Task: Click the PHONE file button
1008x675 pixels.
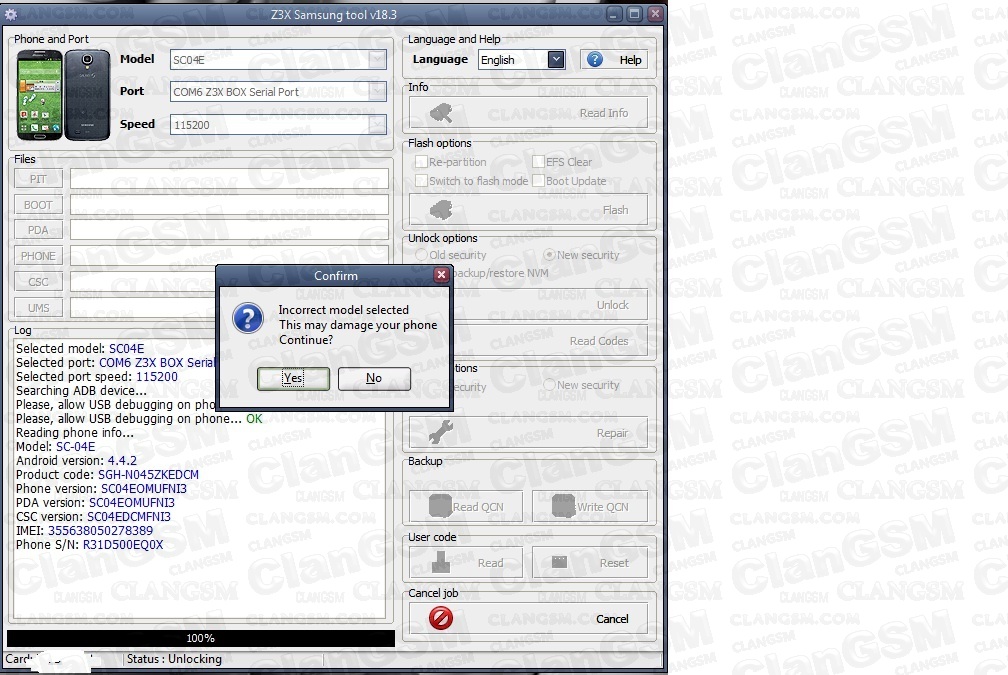Action: tap(39, 256)
